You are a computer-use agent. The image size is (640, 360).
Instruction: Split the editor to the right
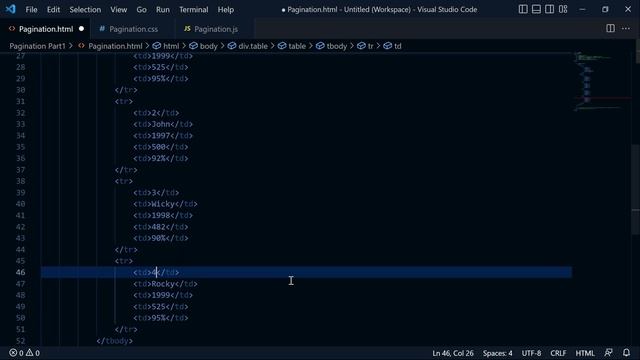click(x=610, y=28)
